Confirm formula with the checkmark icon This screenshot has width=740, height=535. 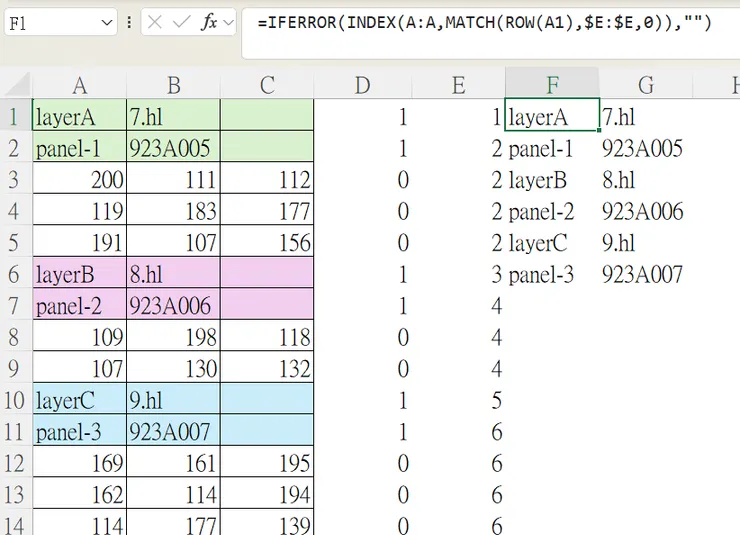pyautogui.click(x=181, y=22)
